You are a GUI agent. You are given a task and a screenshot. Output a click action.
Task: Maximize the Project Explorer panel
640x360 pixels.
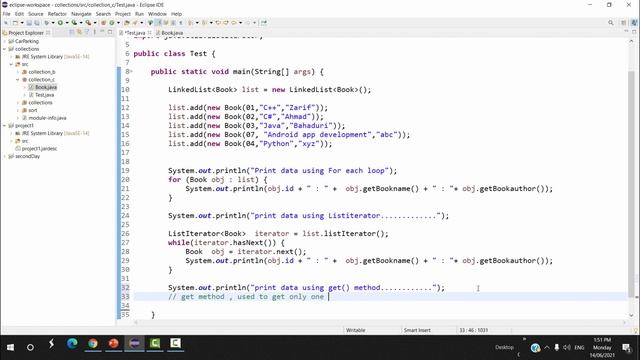click(110, 32)
